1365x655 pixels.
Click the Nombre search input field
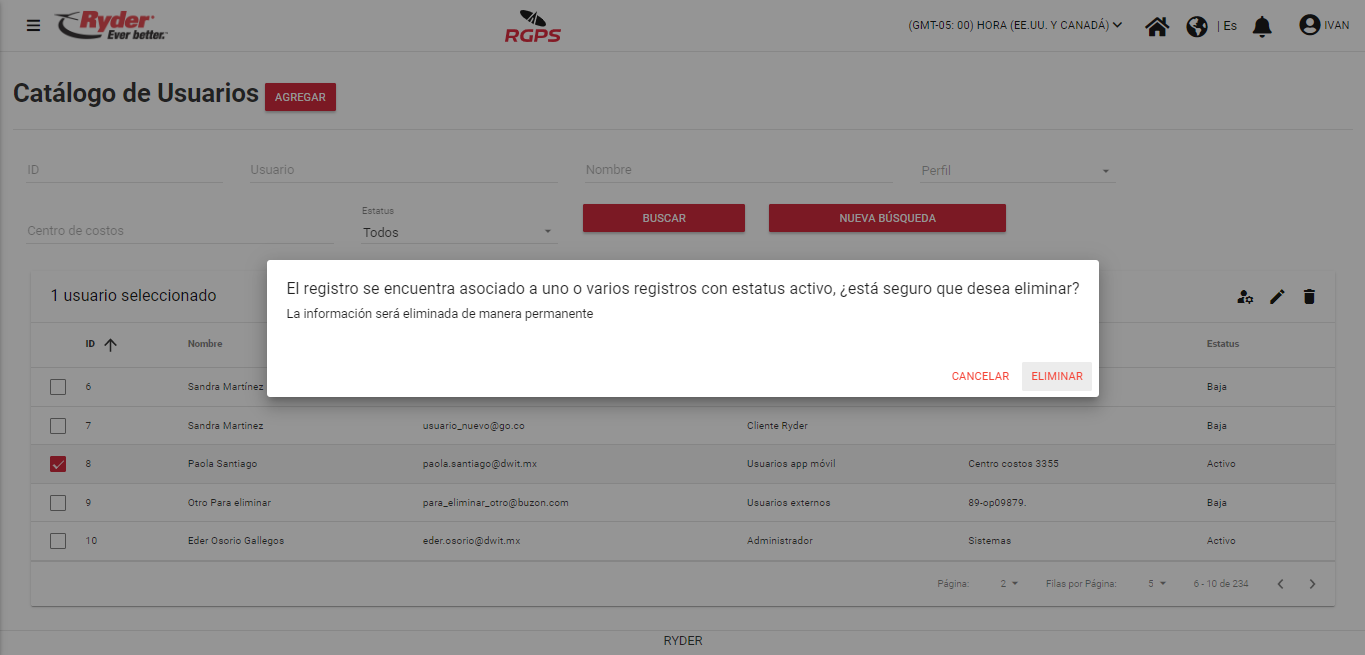point(738,170)
